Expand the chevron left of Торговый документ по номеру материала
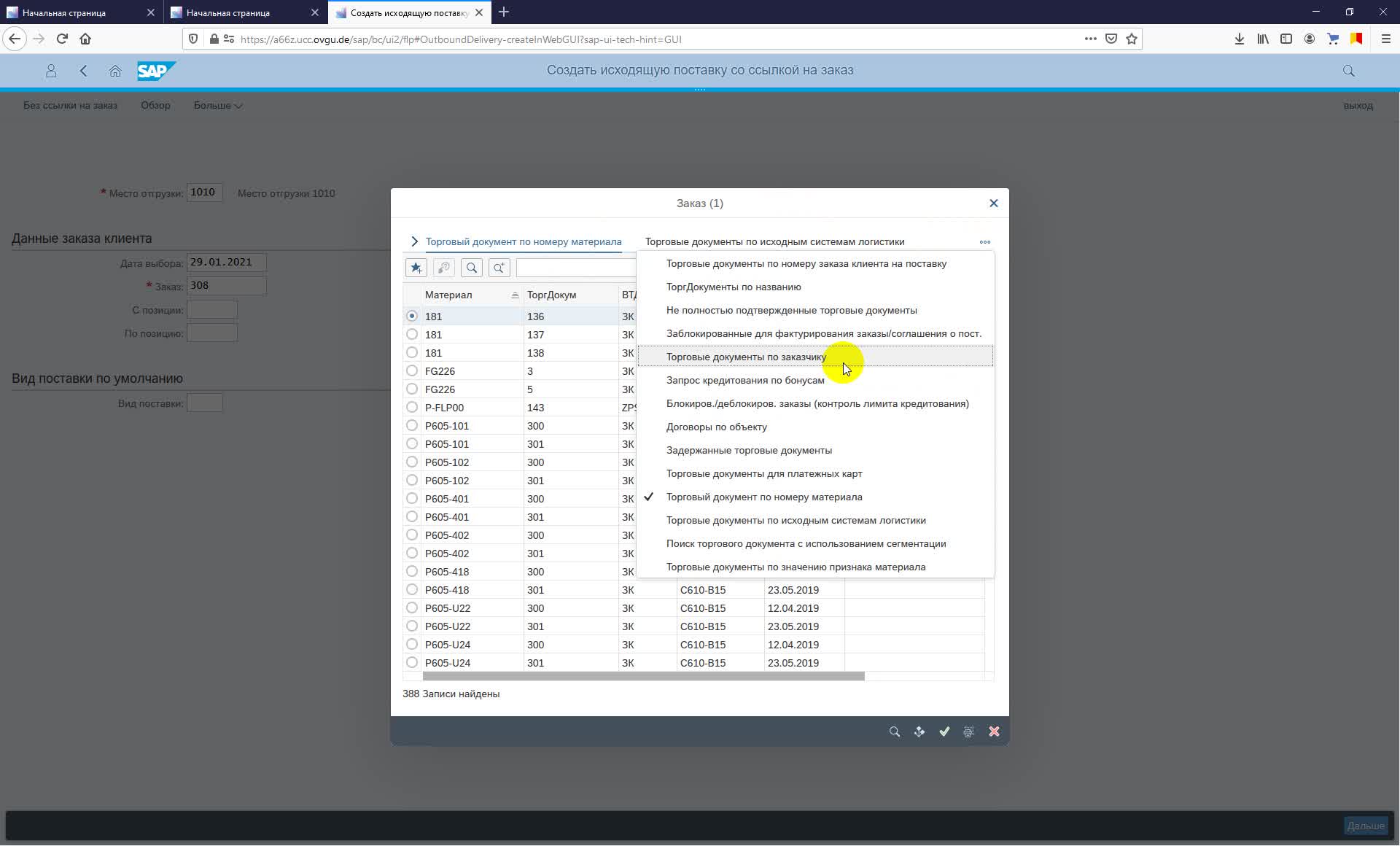The height and width of the screenshot is (846, 1400). pos(414,241)
